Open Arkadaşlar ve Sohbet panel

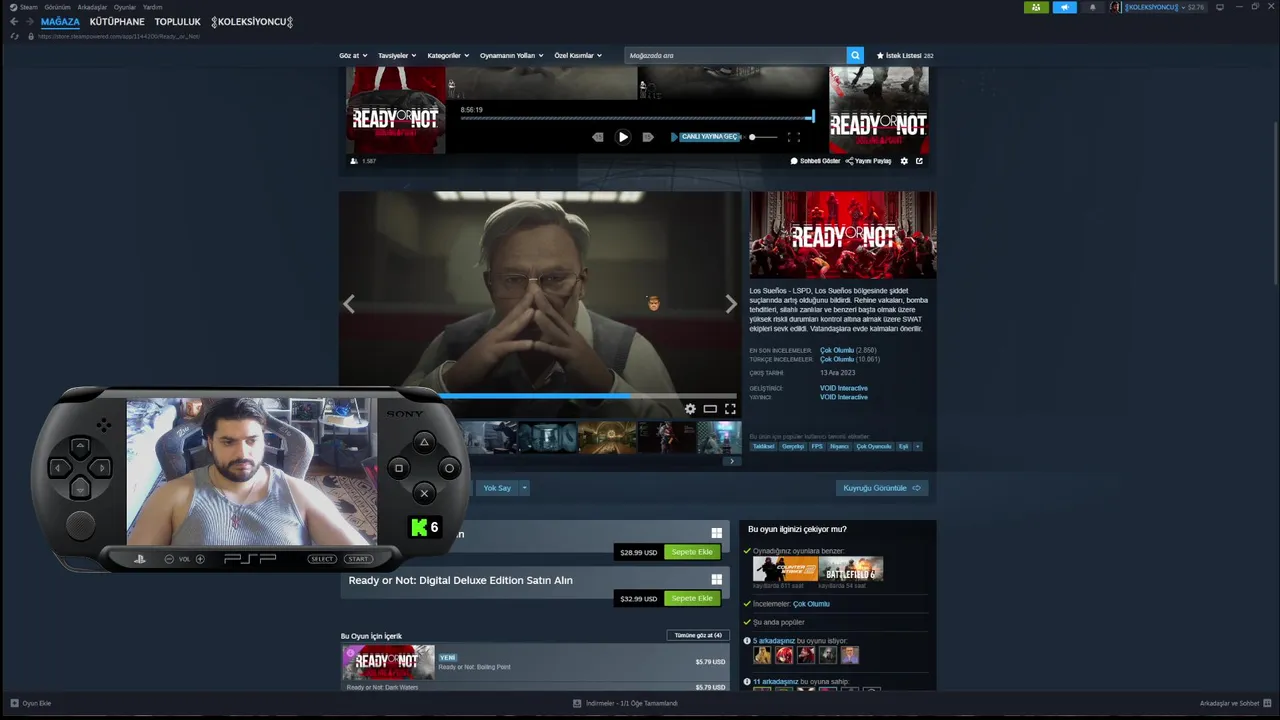[x=1234, y=703]
